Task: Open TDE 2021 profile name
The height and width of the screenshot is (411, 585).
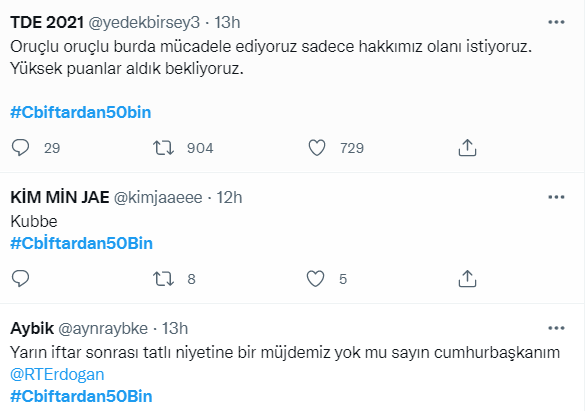Action: click(x=47, y=22)
